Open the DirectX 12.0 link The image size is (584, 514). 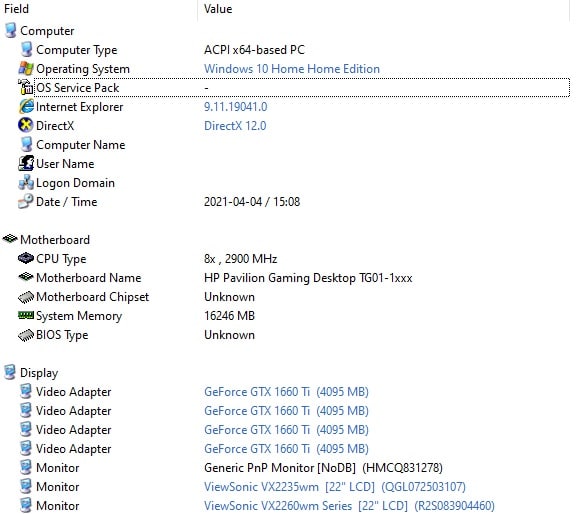235,126
